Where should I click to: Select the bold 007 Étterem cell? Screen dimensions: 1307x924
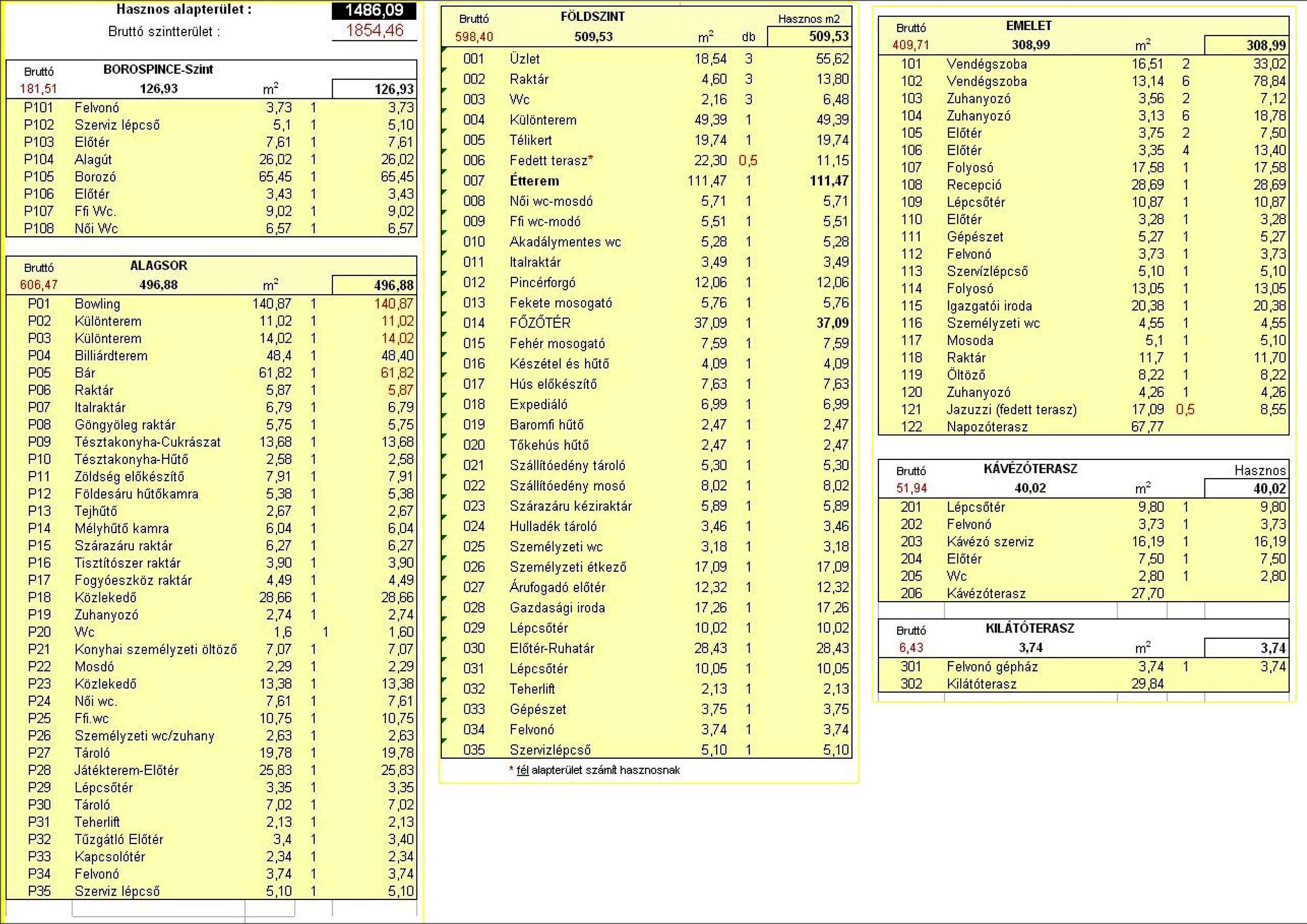[534, 181]
